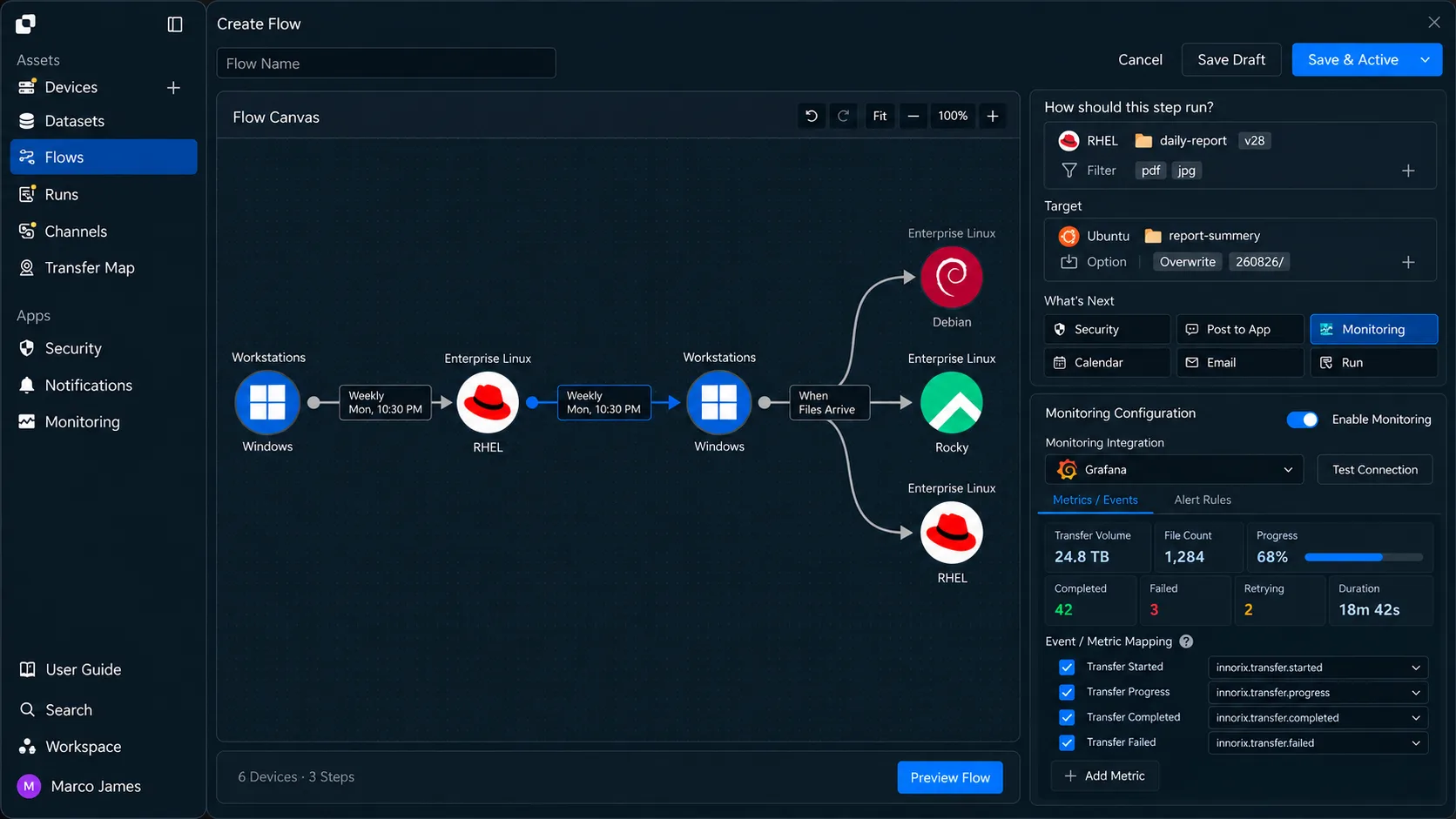Viewport: 1456px width, 819px height.
Task: Click Fit canvas button
Action: pyautogui.click(x=880, y=116)
